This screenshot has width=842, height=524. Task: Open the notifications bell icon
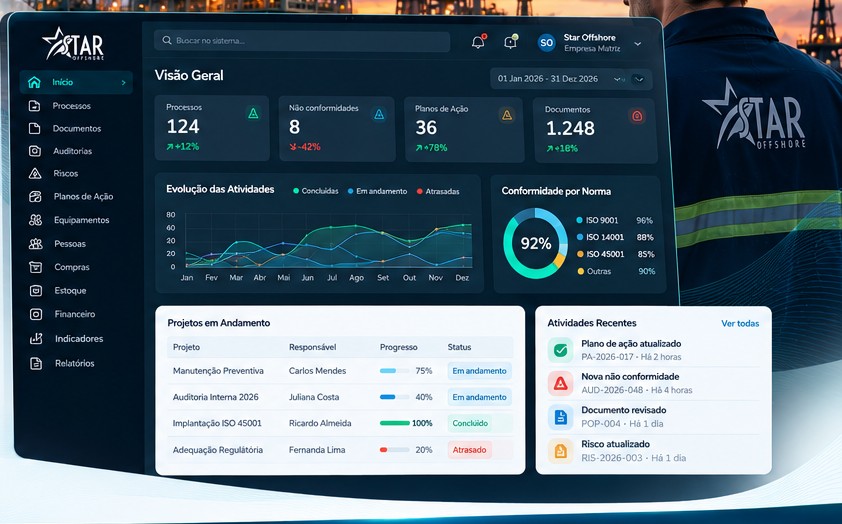478,42
